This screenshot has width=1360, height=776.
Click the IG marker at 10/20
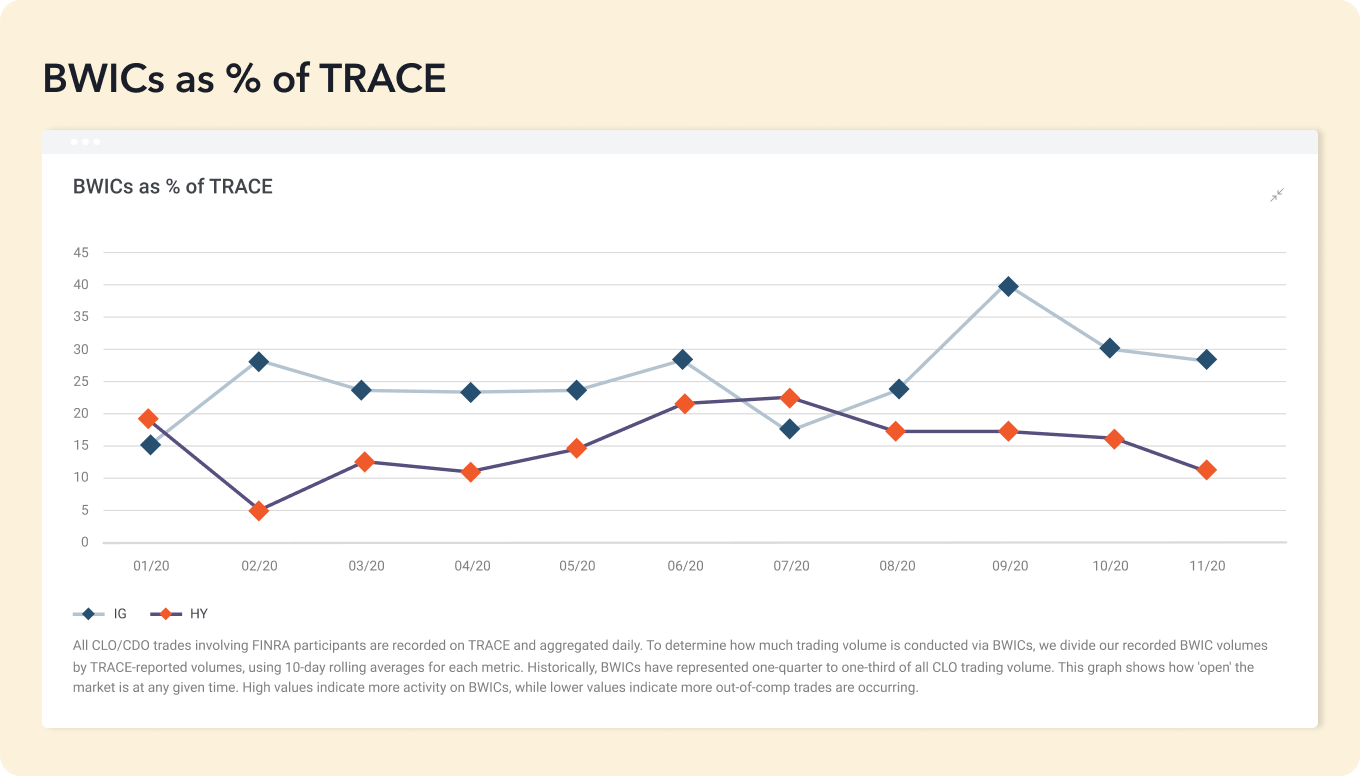coord(1109,348)
